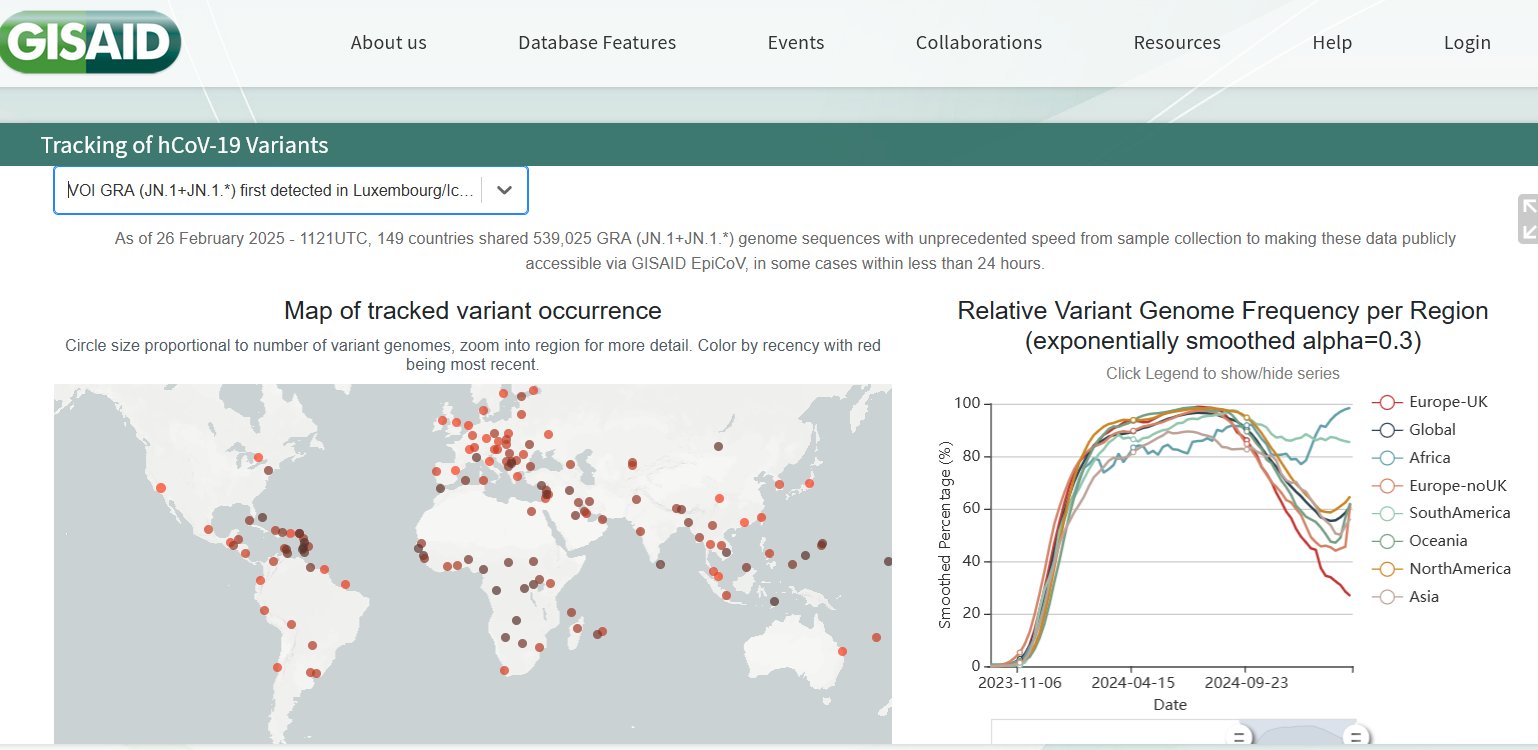Click the Login link
The width and height of the screenshot is (1538, 750).
click(1466, 43)
